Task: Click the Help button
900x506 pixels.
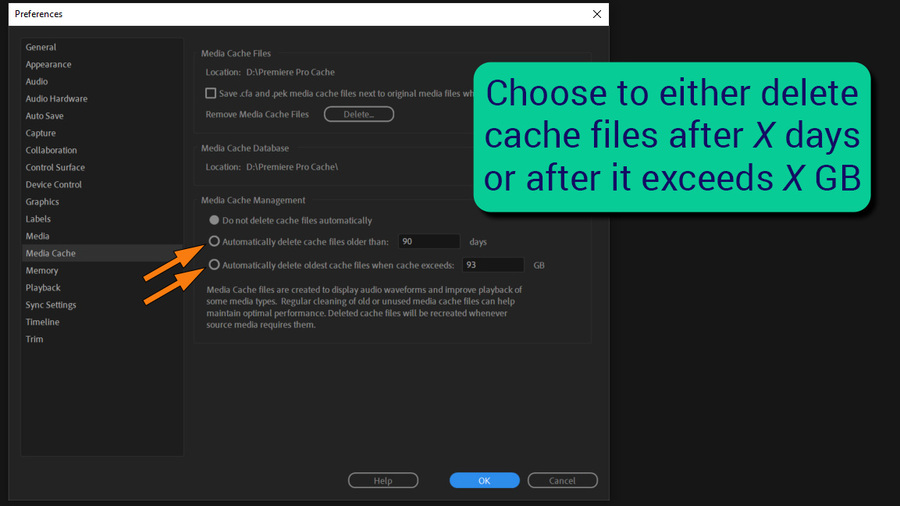Action: (x=383, y=481)
